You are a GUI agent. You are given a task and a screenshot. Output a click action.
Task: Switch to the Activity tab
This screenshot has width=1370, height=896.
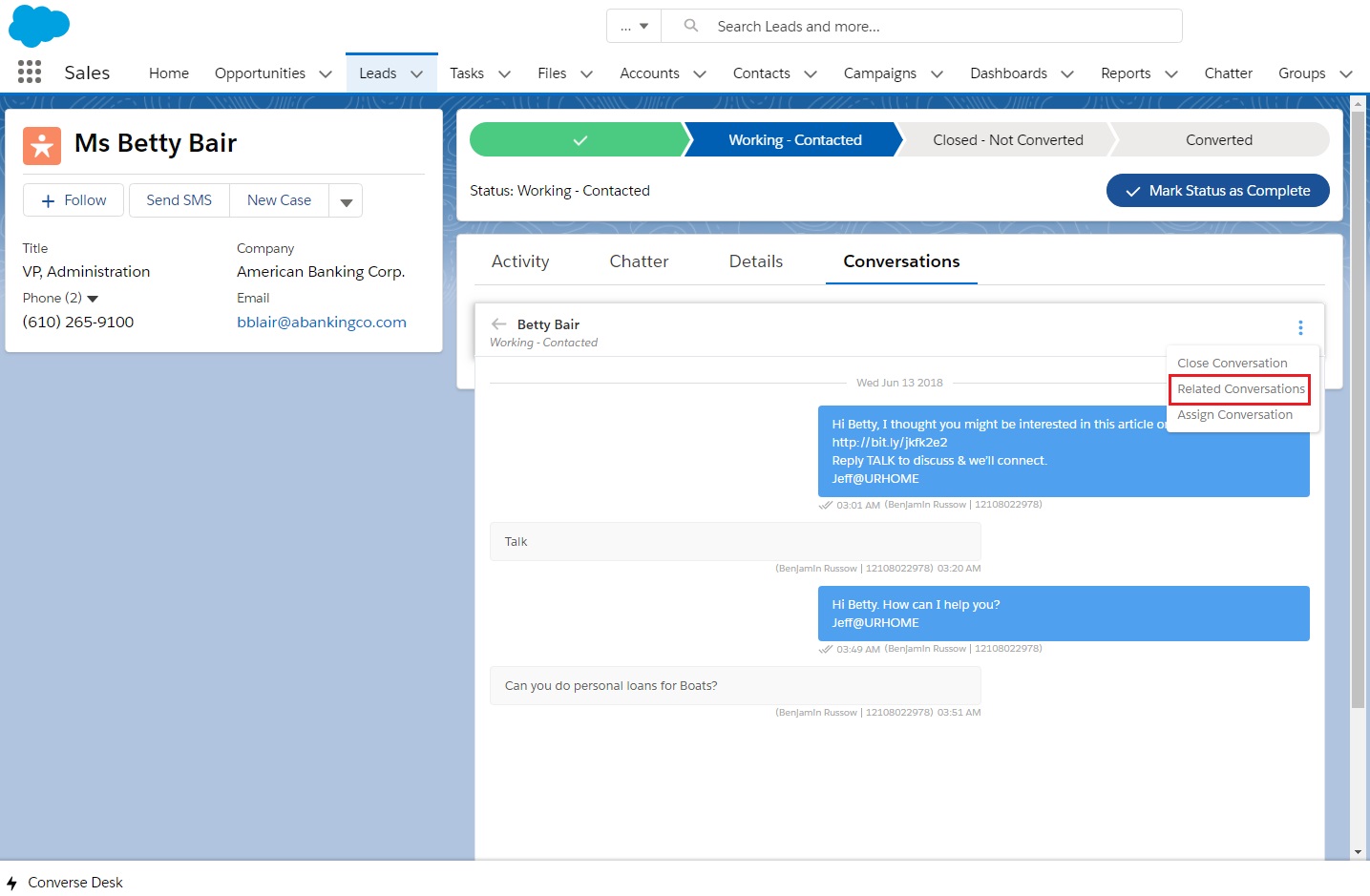coord(520,261)
